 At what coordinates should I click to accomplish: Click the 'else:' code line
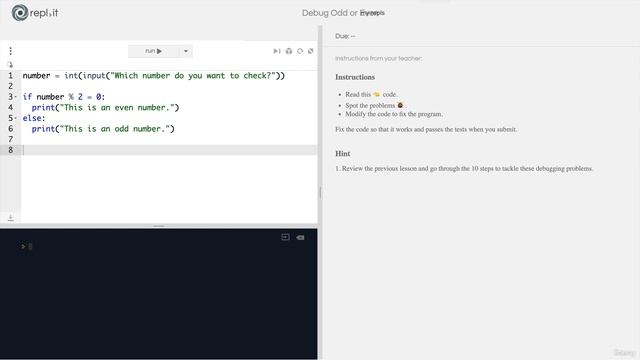[x=34, y=118]
